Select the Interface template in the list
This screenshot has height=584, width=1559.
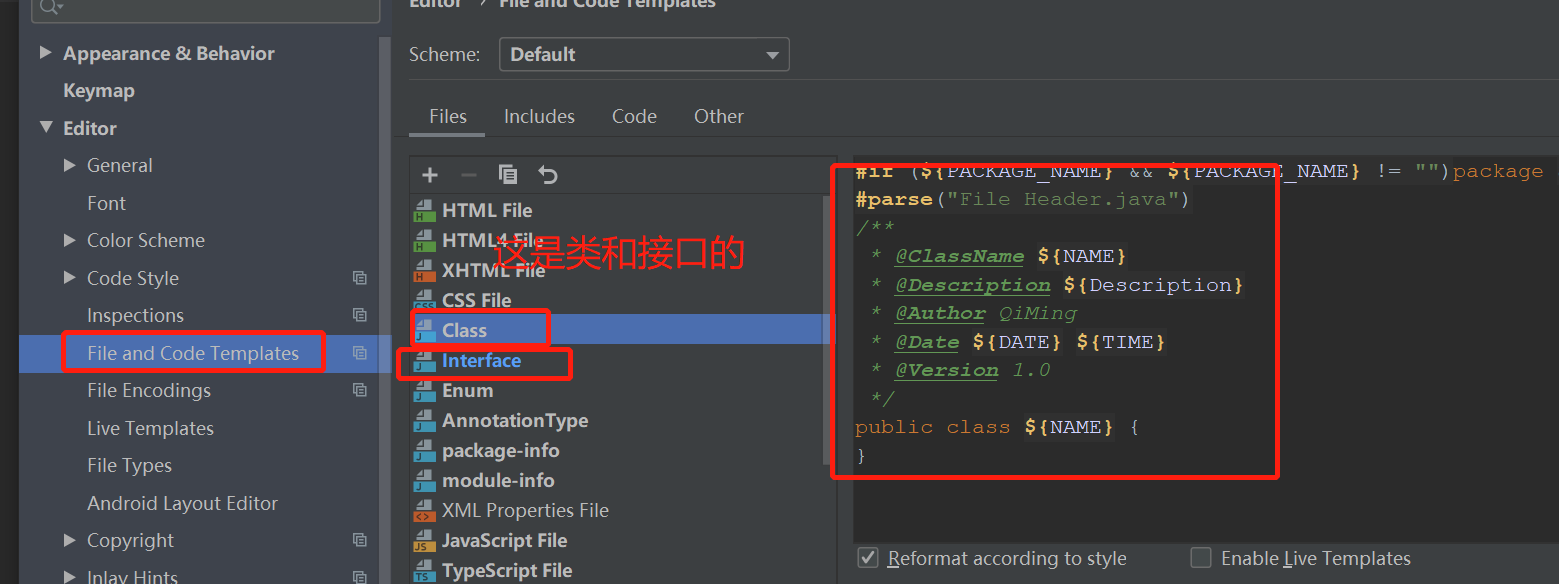click(x=485, y=361)
